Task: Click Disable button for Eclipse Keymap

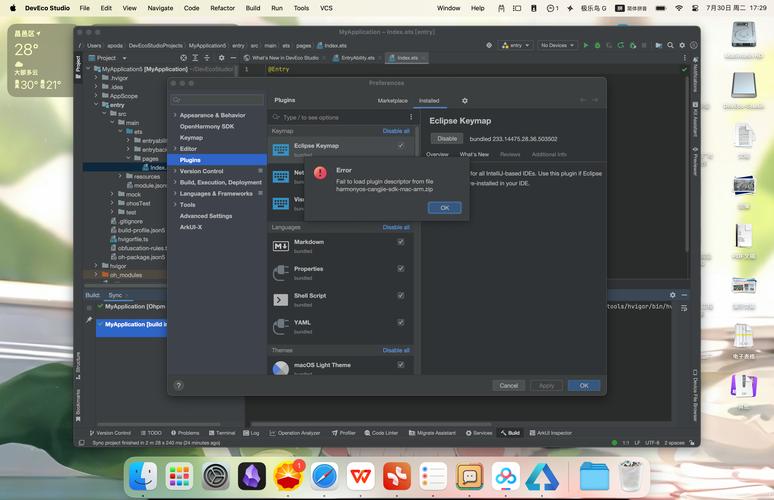Action: pyautogui.click(x=447, y=139)
